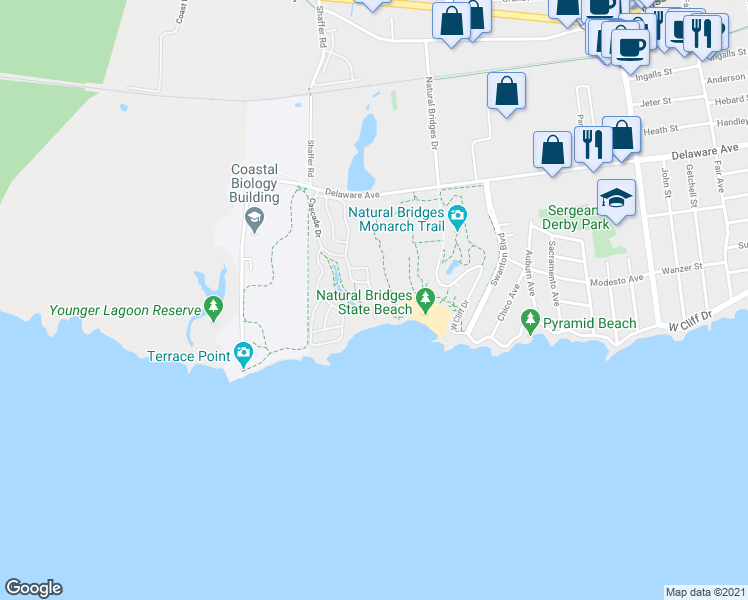
Task: Open the Natural Bridges State Beach pin
Action: coord(425,300)
